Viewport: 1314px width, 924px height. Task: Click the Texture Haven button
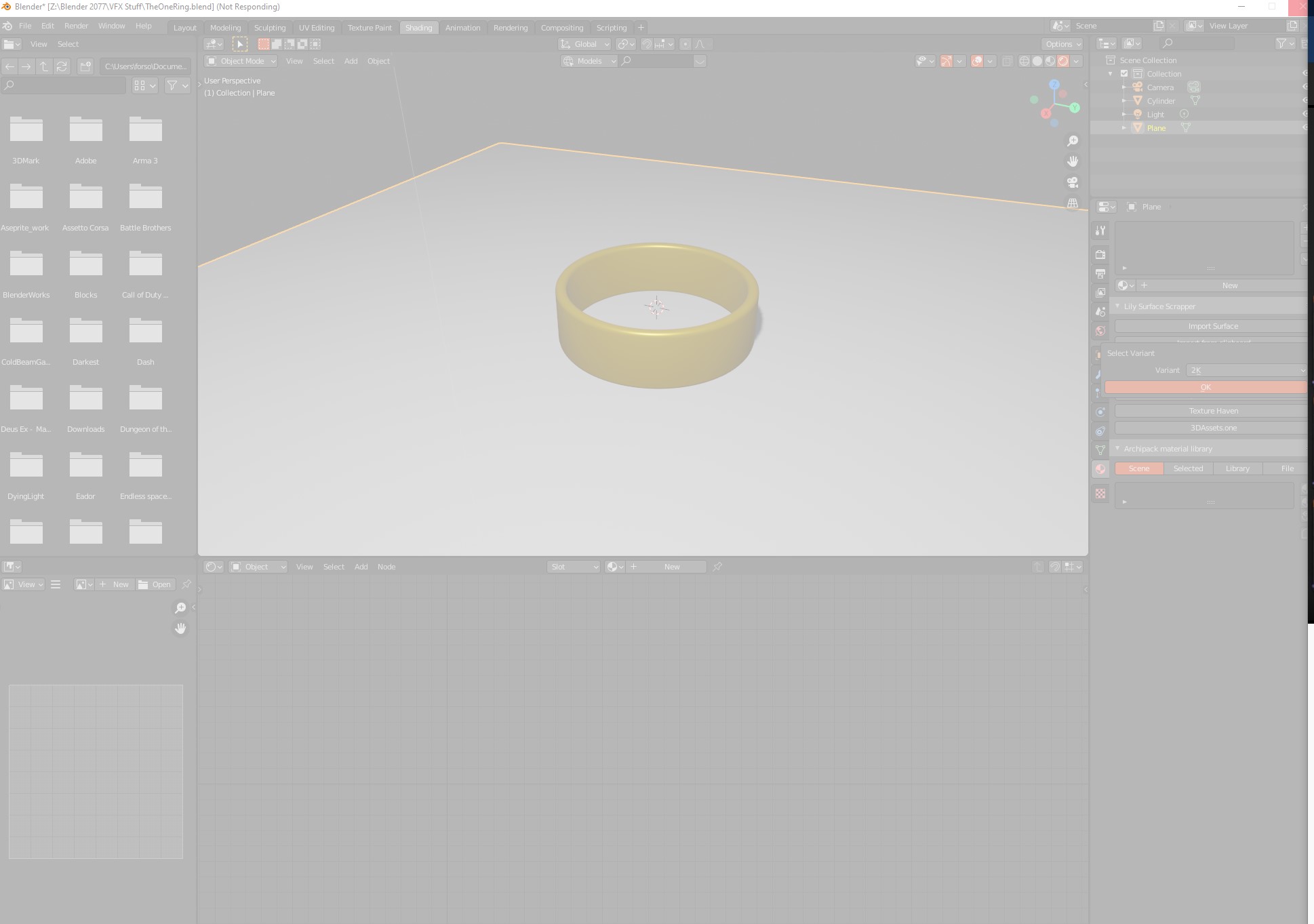click(1212, 411)
